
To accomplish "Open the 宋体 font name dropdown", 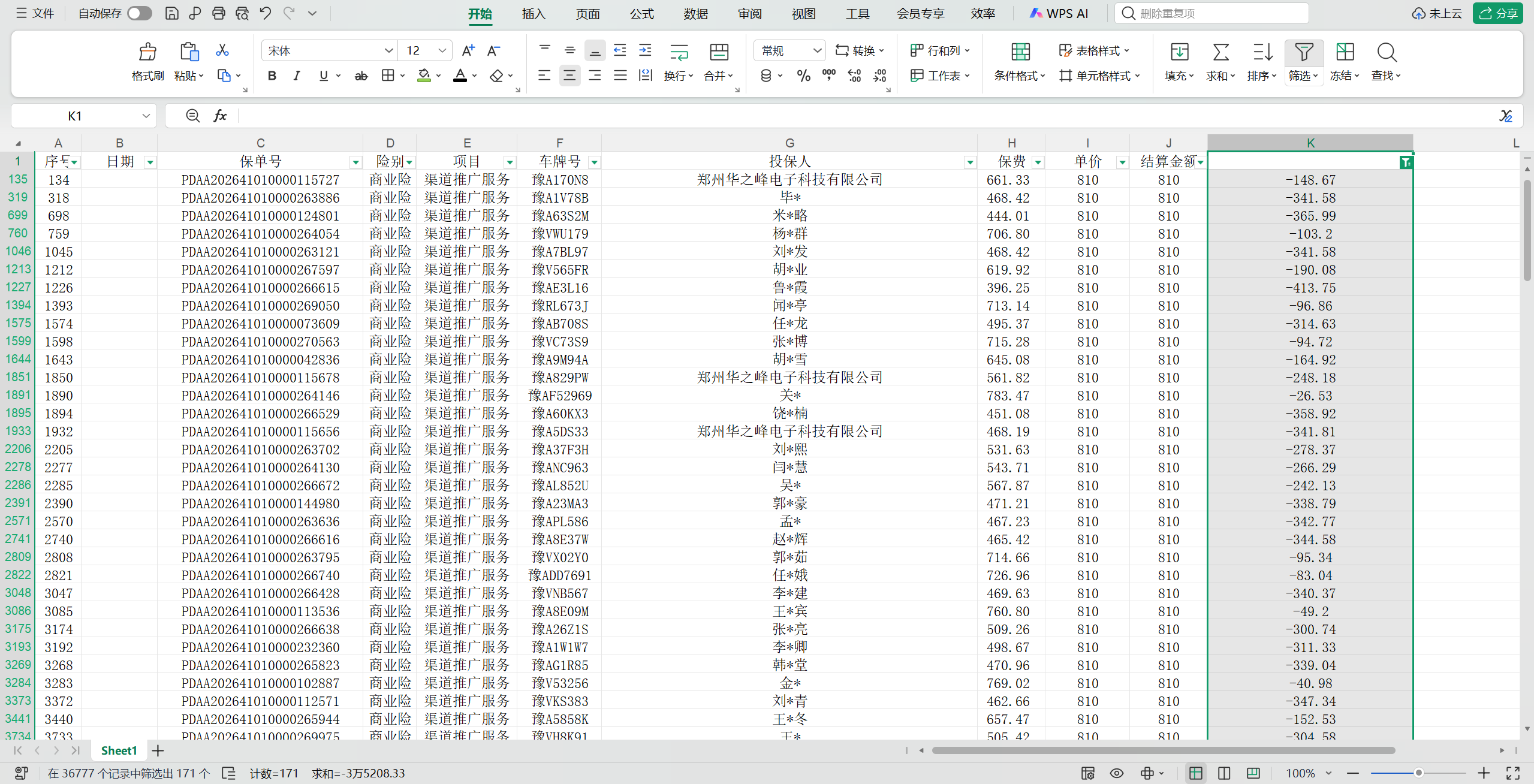I will [329, 51].
